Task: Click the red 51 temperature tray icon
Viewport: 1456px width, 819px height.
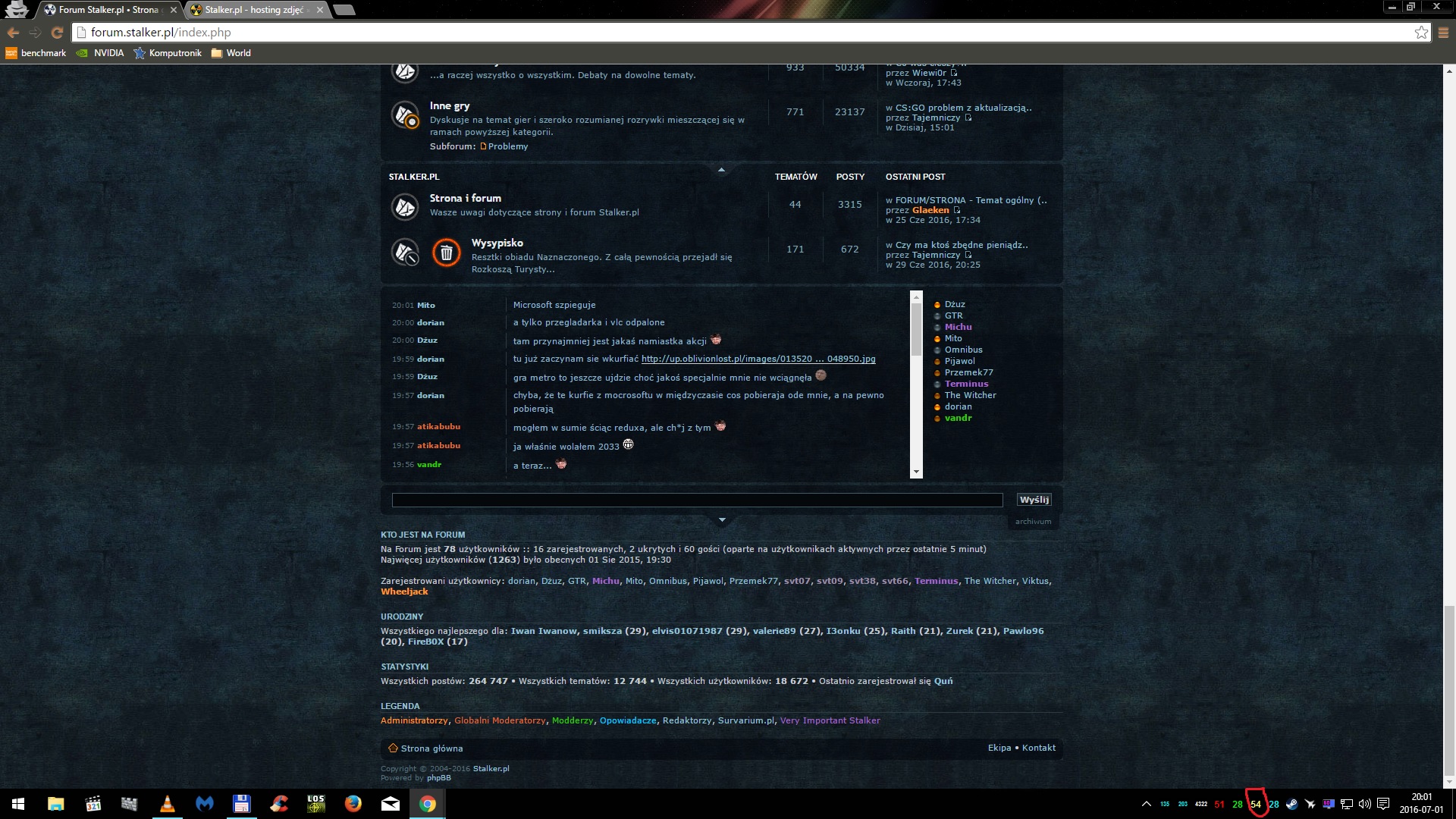Action: click(1219, 805)
